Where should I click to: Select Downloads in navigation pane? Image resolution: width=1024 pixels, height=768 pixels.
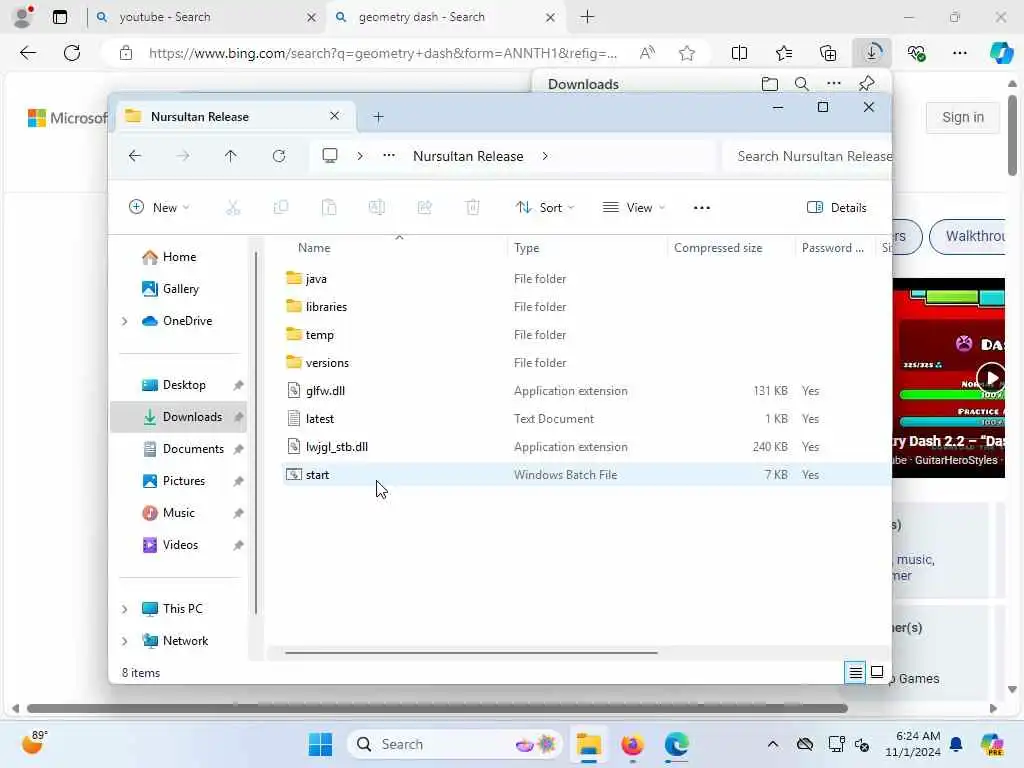pyautogui.click(x=178, y=417)
